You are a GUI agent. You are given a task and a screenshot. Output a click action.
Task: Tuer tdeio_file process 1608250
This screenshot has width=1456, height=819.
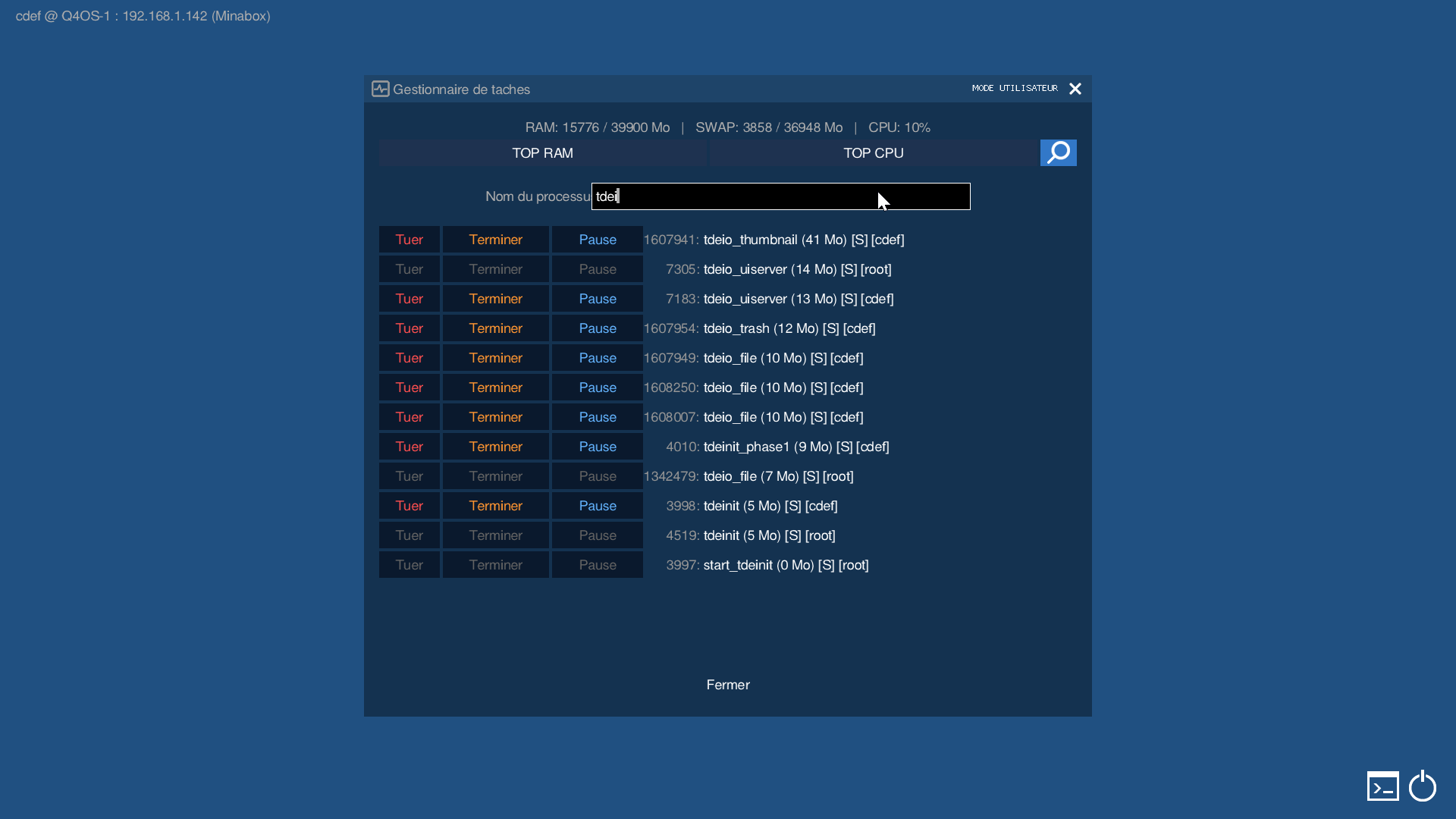(x=409, y=388)
